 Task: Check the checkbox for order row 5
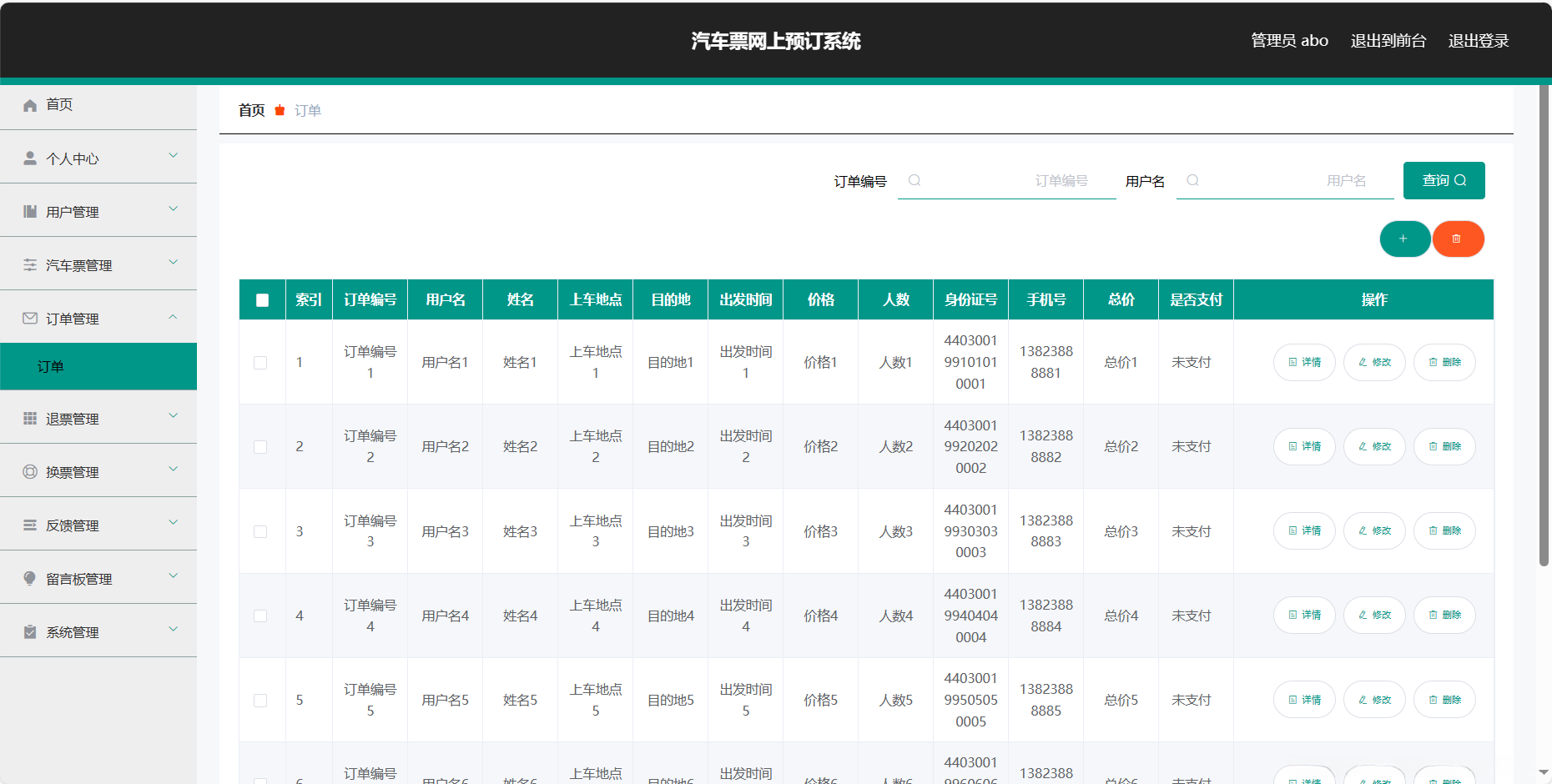click(x=260, y=701)
